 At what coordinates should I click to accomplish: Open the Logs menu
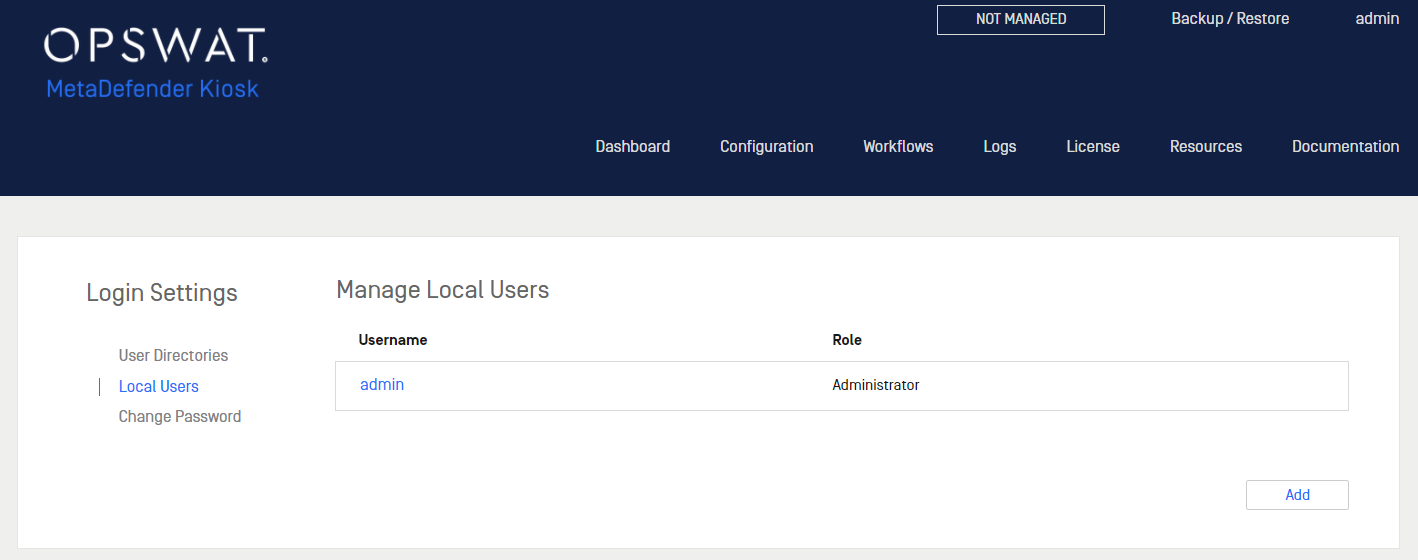click(x=1000, y=146)
